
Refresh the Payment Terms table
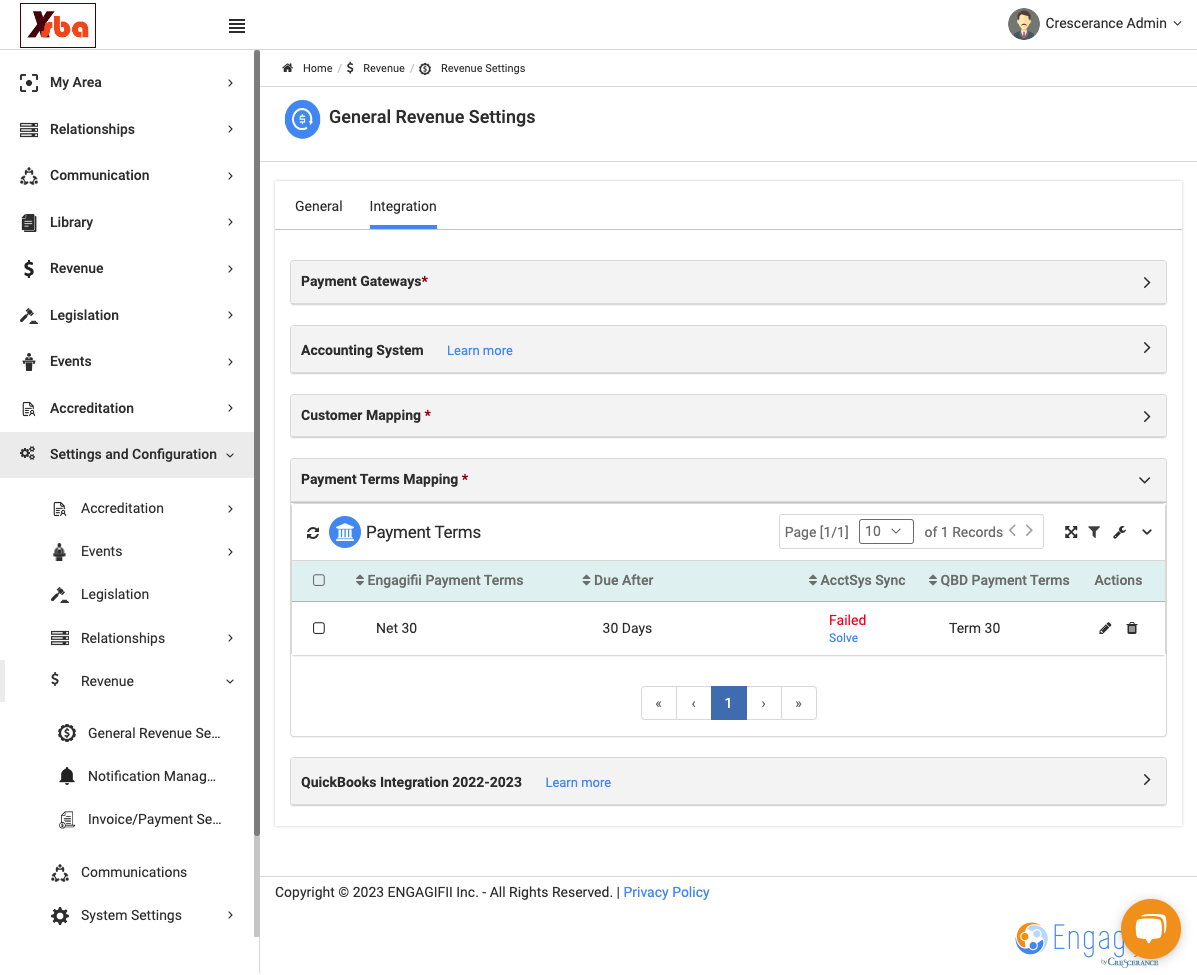tap(313, 533)
